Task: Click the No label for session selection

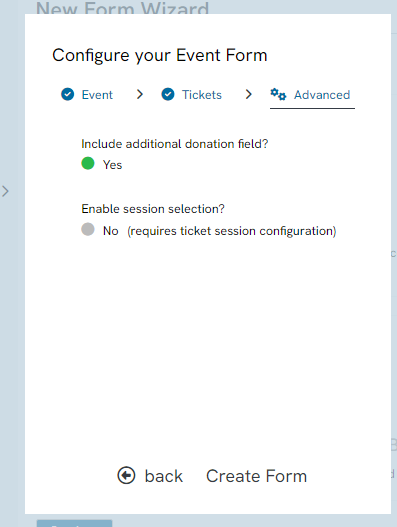Action: tap(111, 231)
